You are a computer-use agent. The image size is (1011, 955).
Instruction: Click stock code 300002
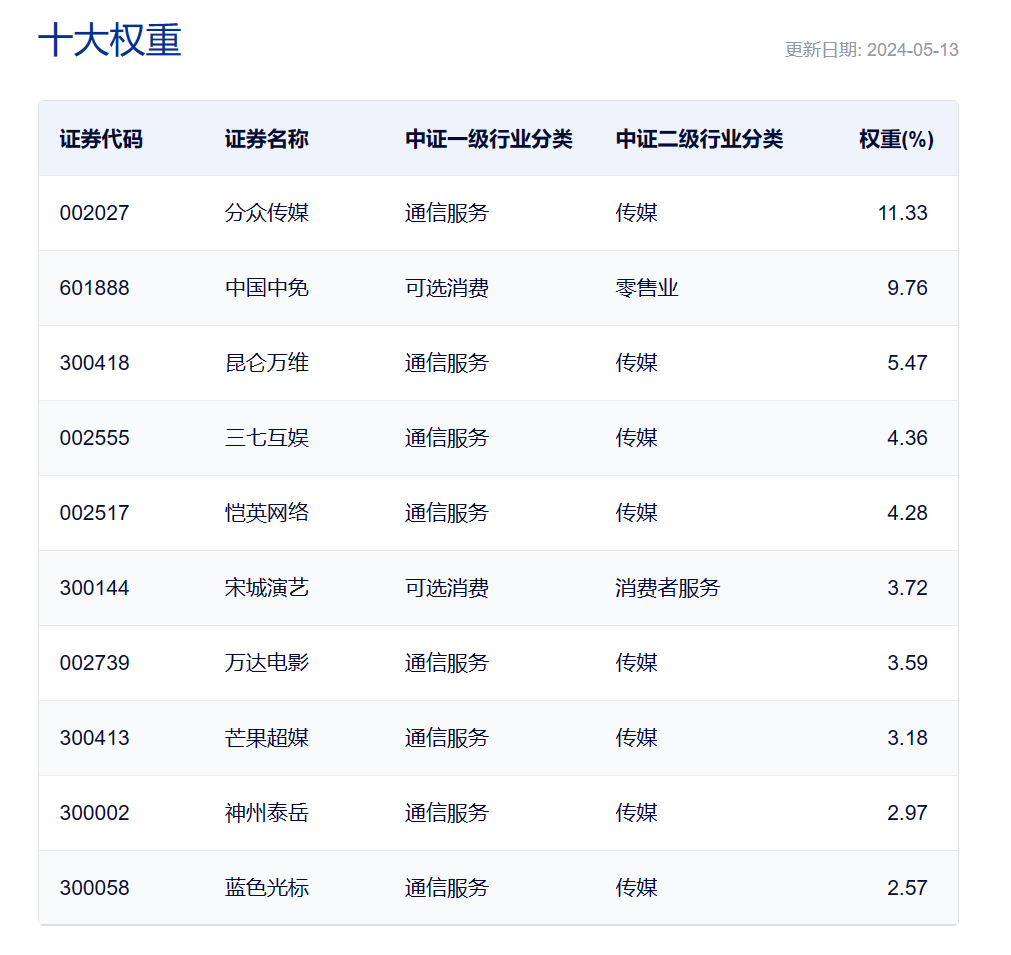click(94, 813)
